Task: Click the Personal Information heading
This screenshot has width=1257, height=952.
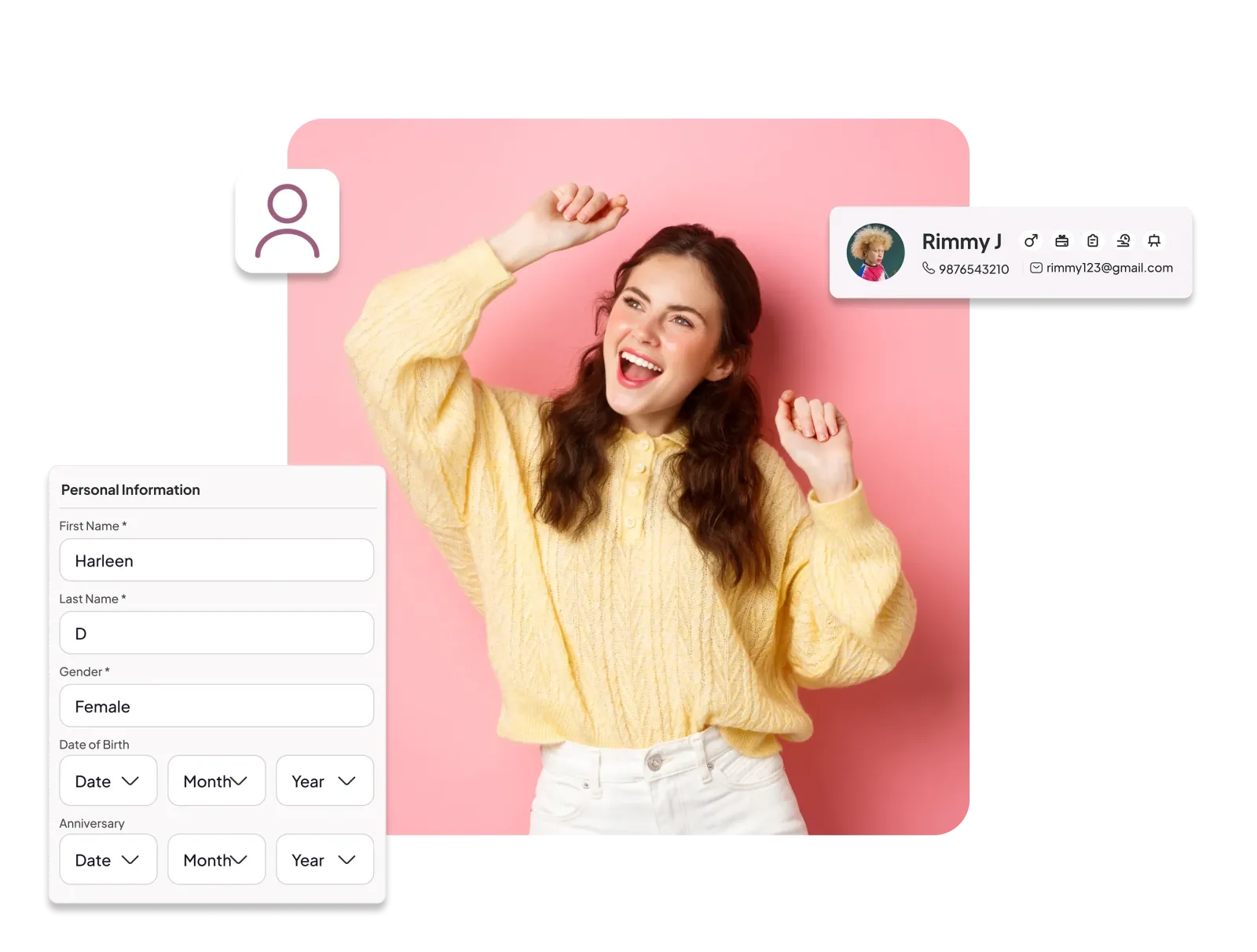Action: 130,490
